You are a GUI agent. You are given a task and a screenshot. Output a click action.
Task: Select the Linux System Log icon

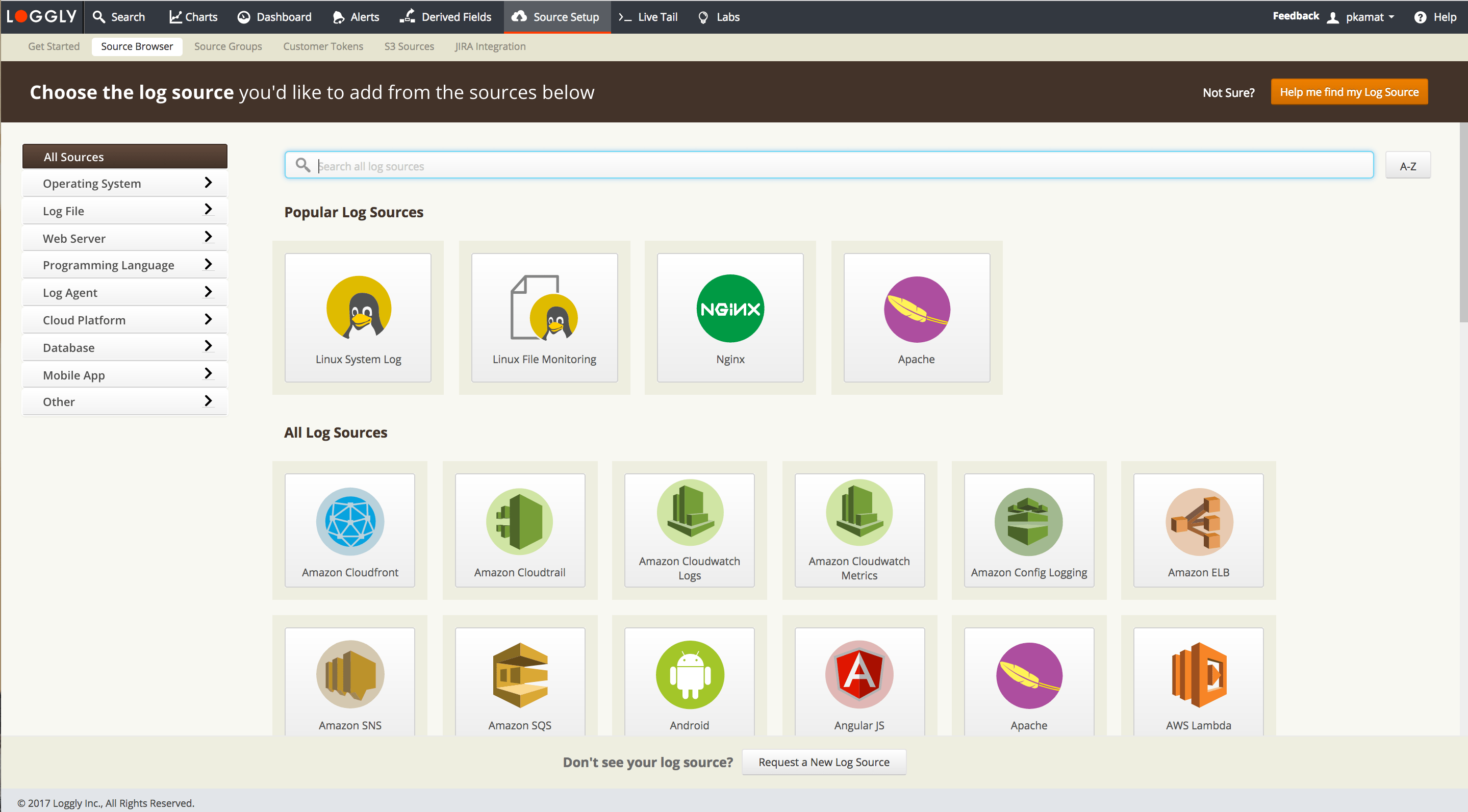tap(359, 308)
